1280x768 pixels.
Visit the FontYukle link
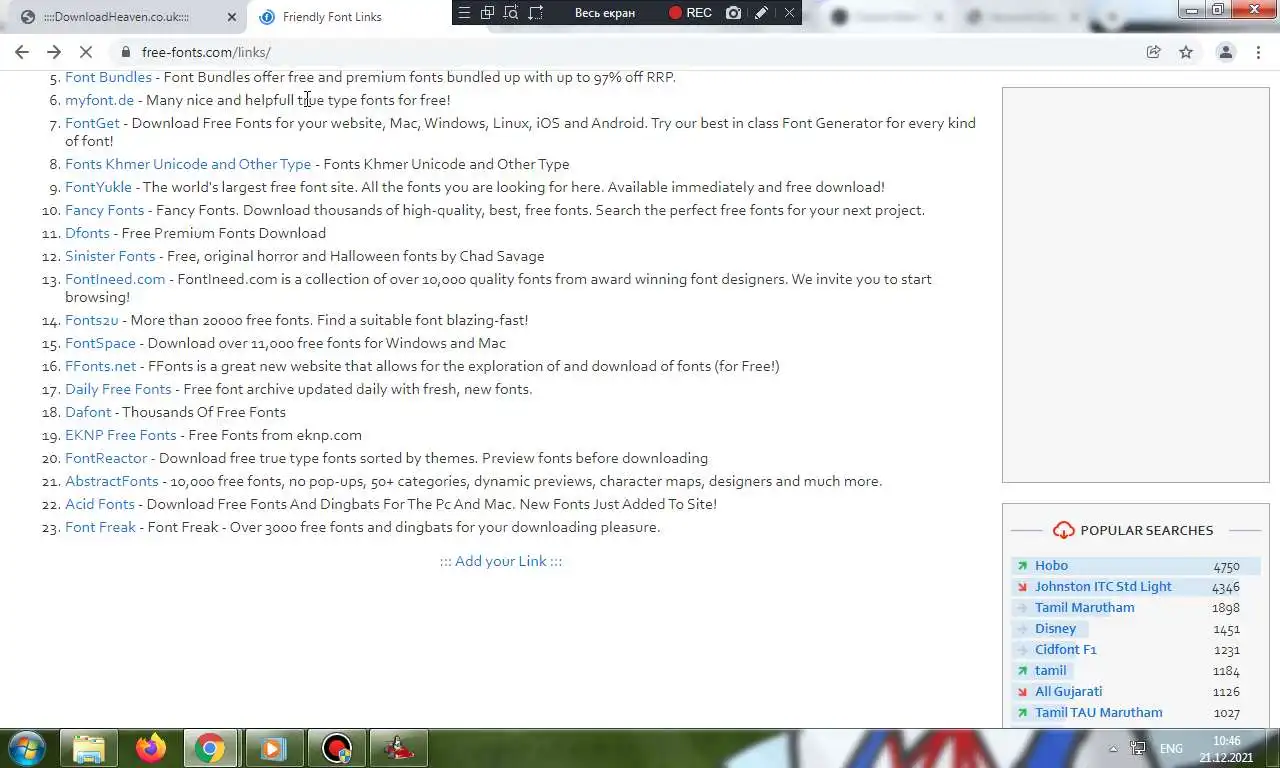click(98, 187)
